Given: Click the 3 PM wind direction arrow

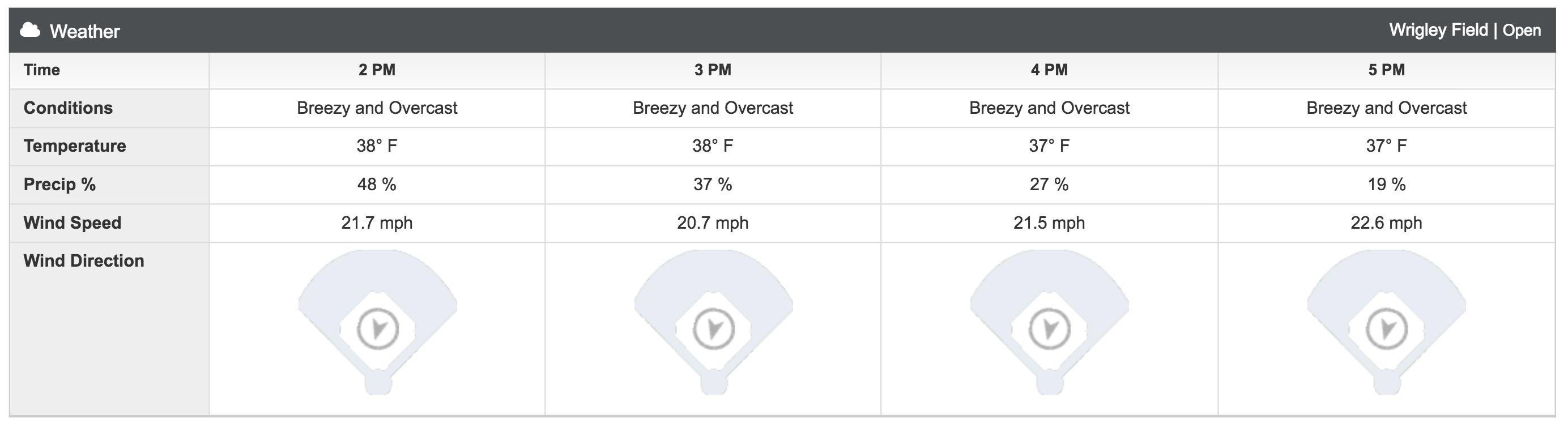Looking at the screenshot, I should click(713, 329).
